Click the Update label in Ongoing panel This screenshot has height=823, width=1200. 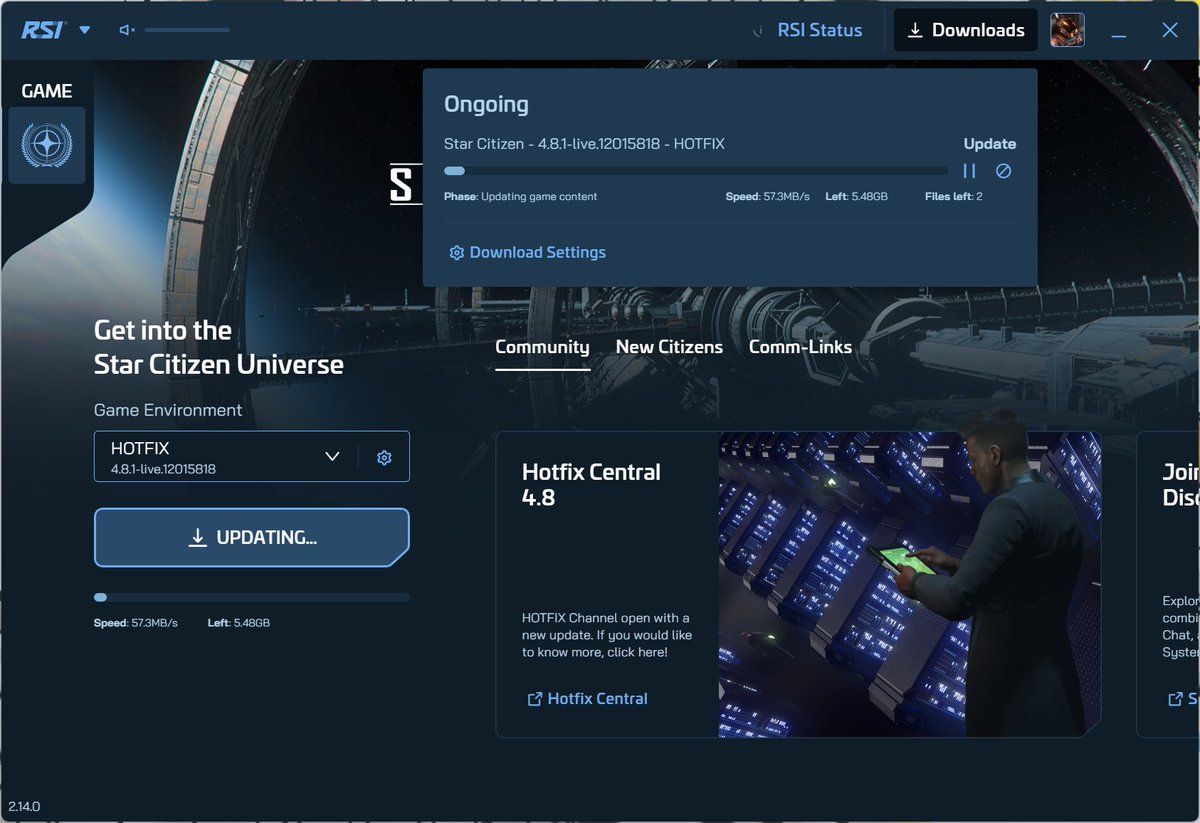click(x=990, y=144)
